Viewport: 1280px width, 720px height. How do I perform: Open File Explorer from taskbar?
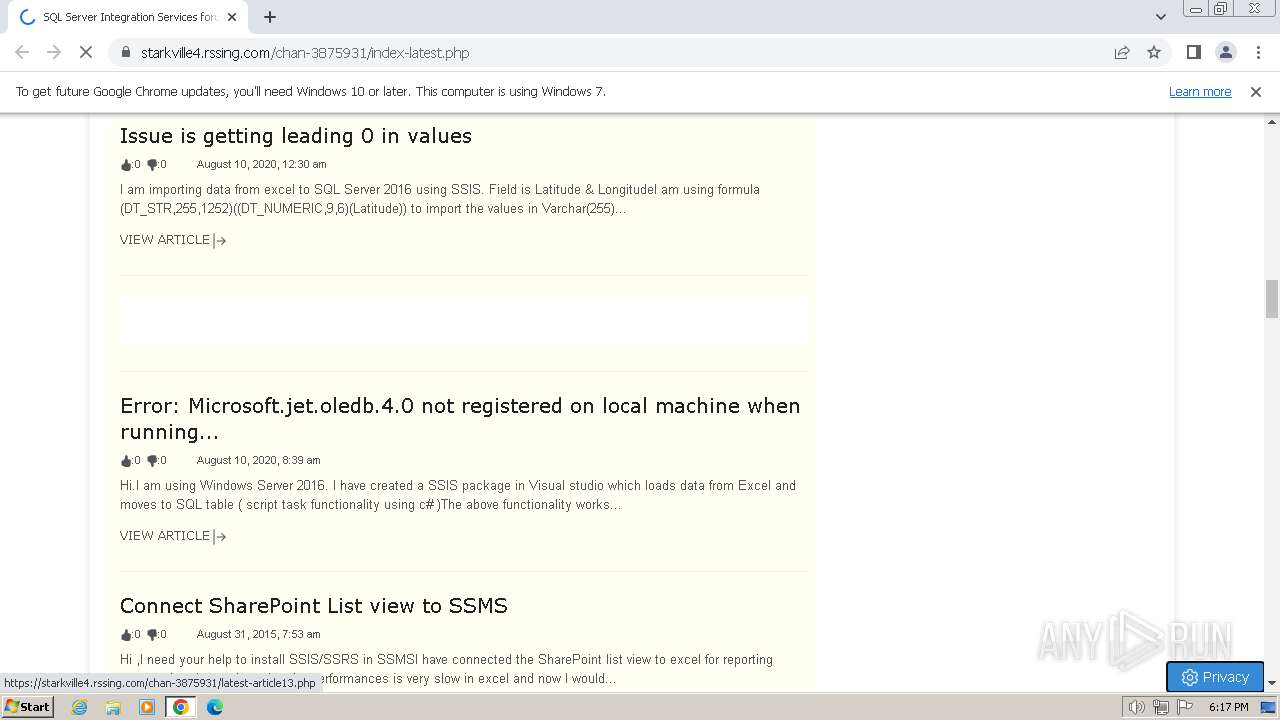[x=113, y=707]
